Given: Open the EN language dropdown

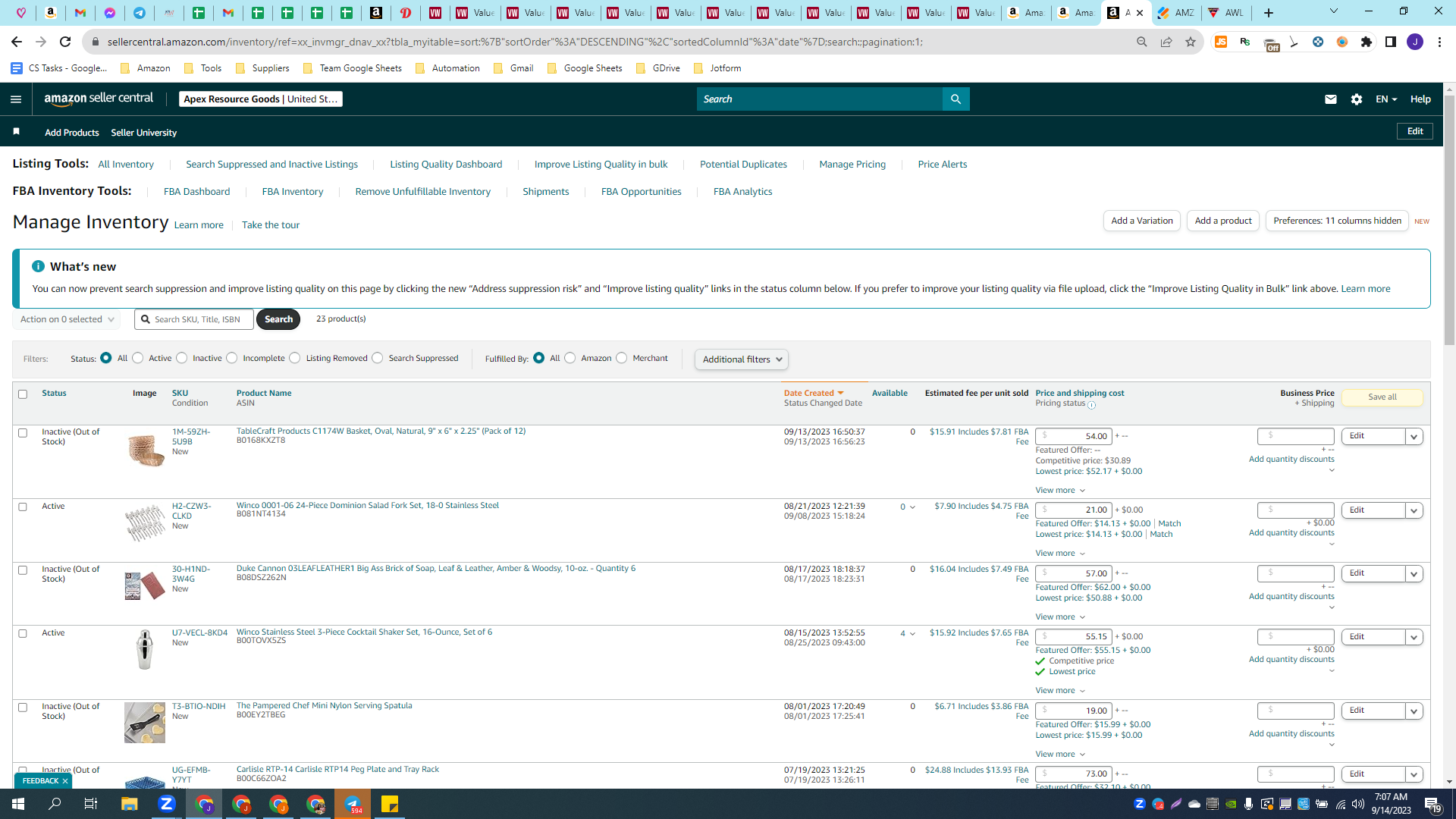Looking at the screenshot, I should (x=1386, y=99).
